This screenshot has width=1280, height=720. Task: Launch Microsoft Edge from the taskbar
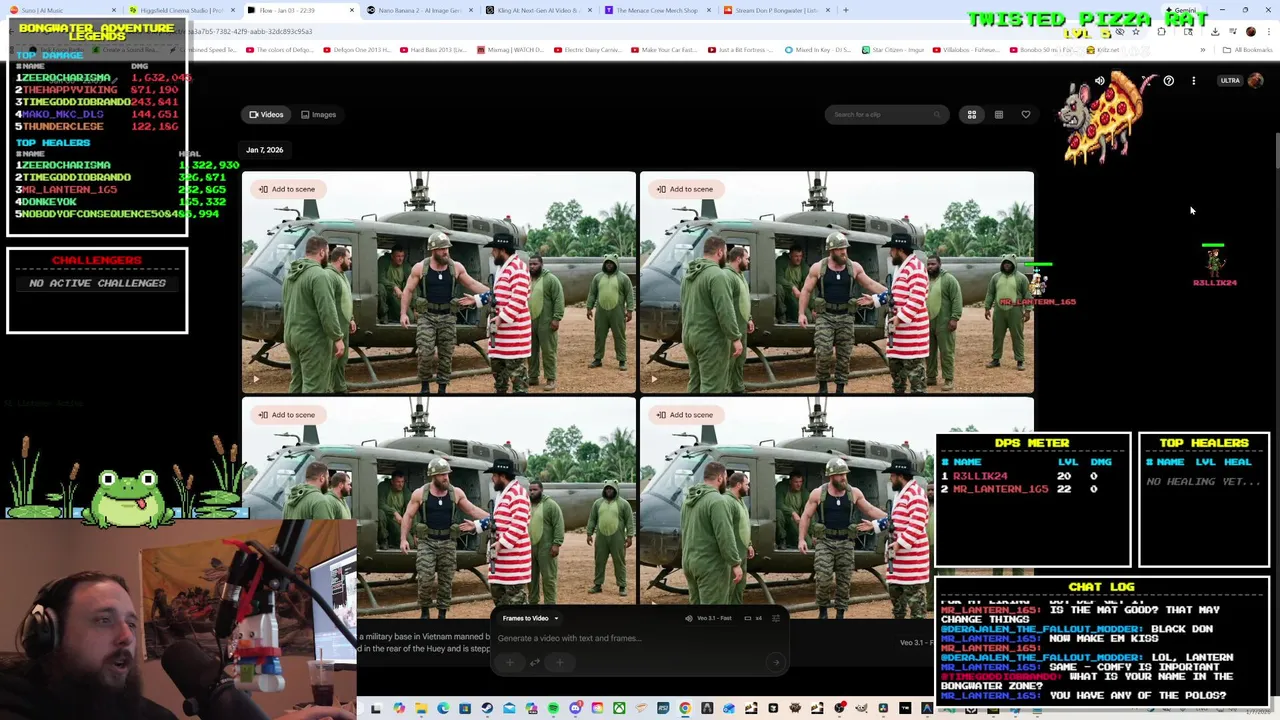coord(443,709)
